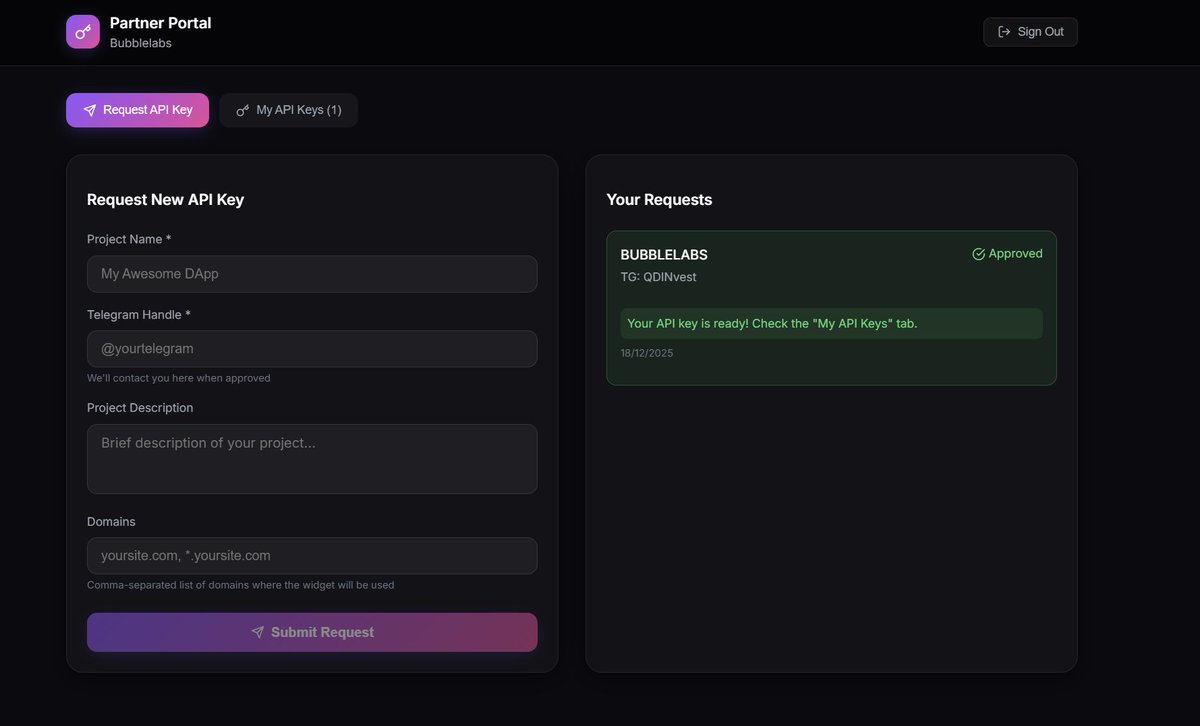Click the Sign Out button
Viewport: 1200px width, 726px height.
coord(1030,32)
